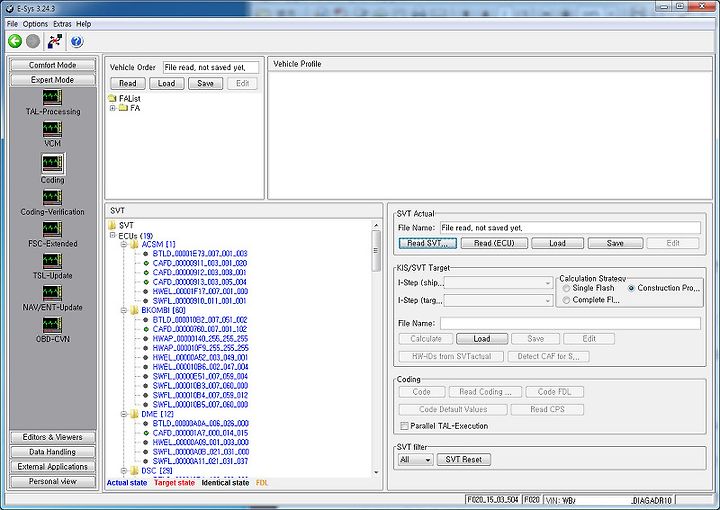This screenshot has height=510, width=720.
Task: Click Save in Vehicle Order
Action: pos(205,84)
